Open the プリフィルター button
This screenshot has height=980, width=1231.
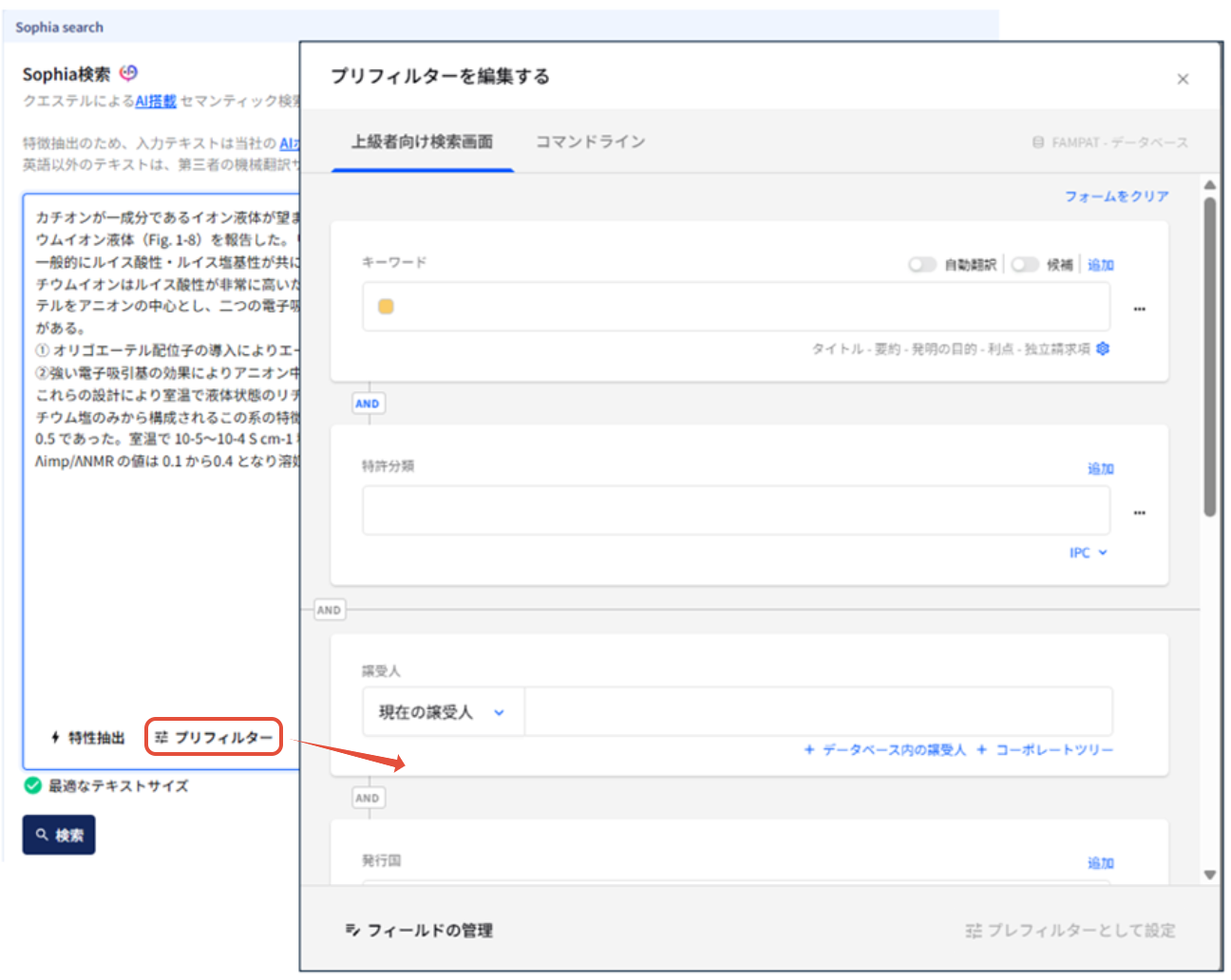[x=214, y=737]
